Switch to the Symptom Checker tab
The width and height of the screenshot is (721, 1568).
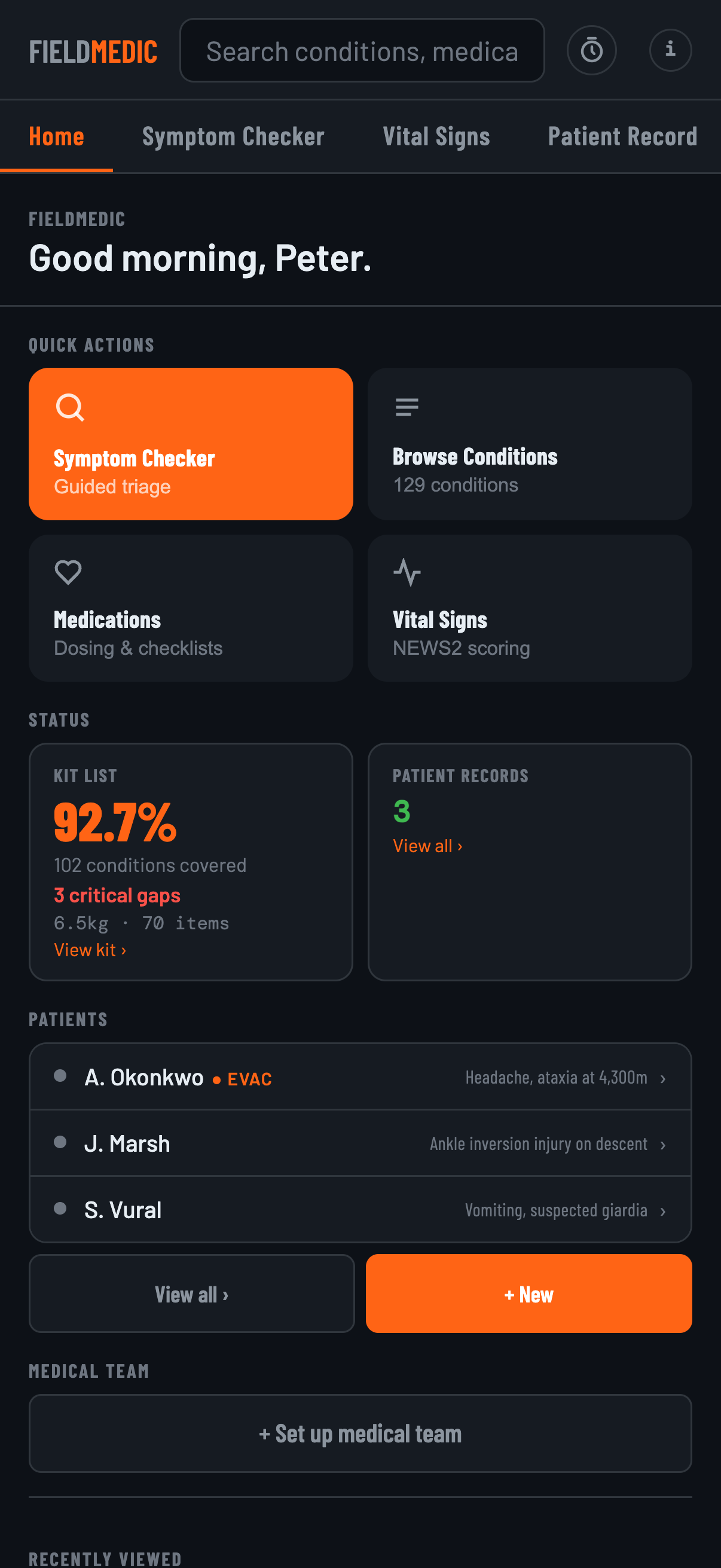[233, 136]
